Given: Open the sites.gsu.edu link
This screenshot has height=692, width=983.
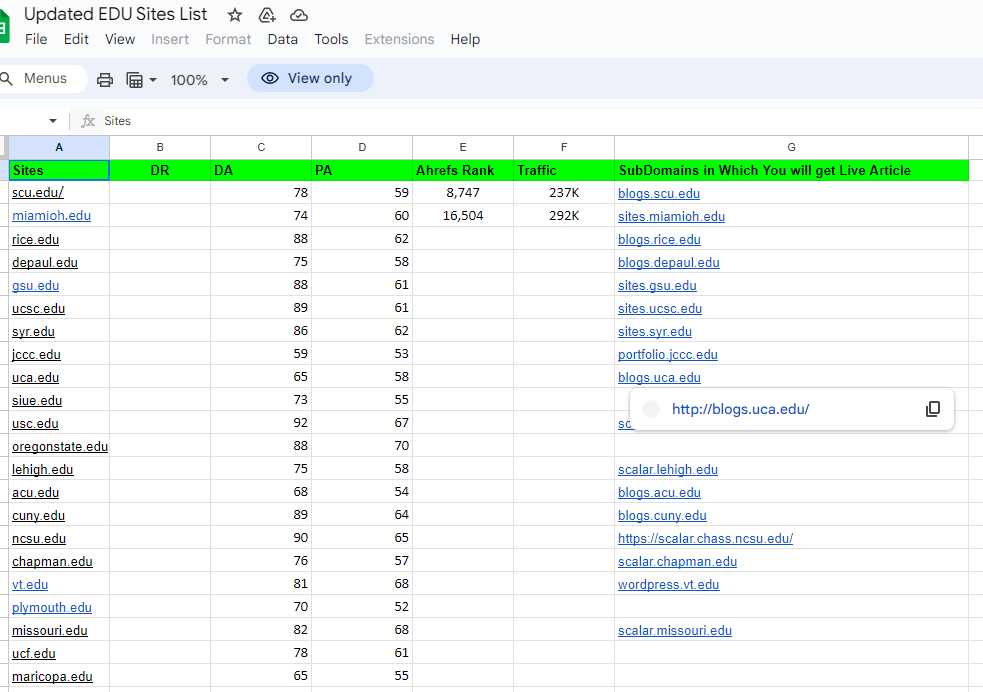Looking at the screenshot, I should pyautogui.click(x=657, y=286).
